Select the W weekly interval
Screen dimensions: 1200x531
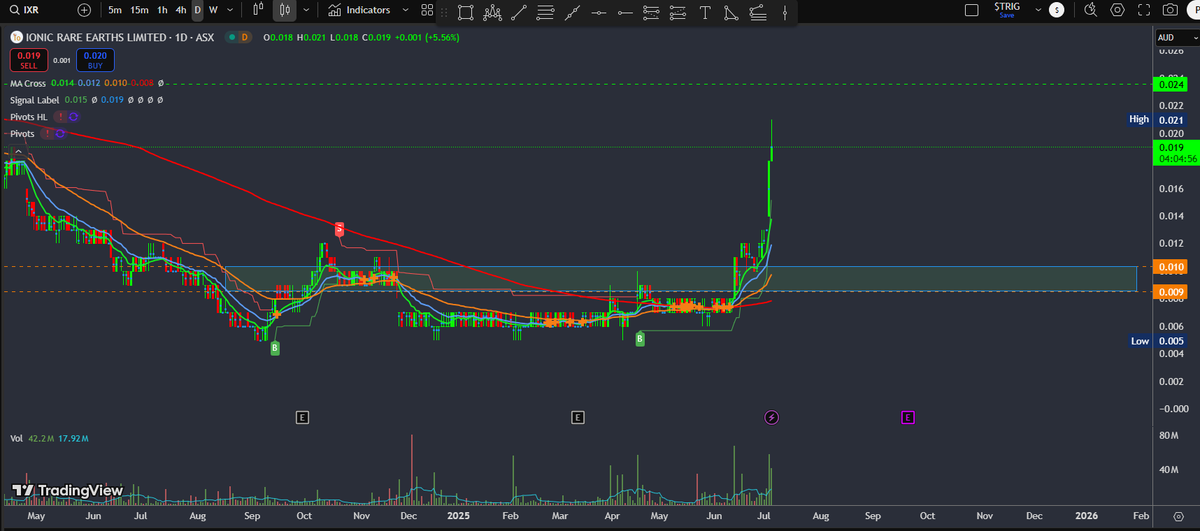click(x=213, y=10)
